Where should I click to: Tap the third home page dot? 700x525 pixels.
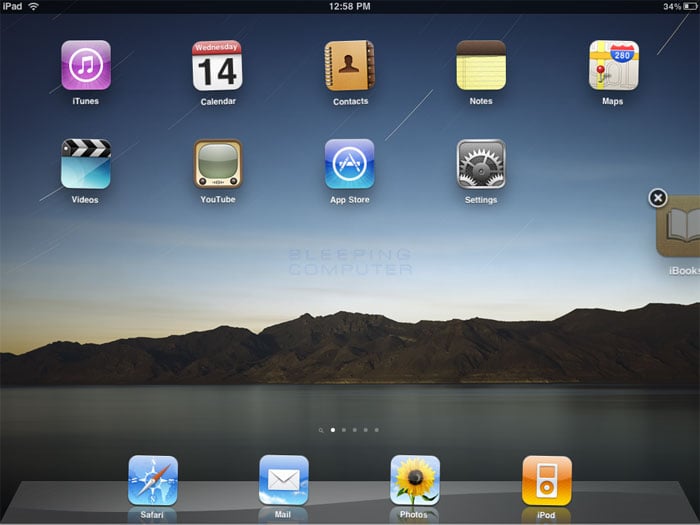point(354,430)
